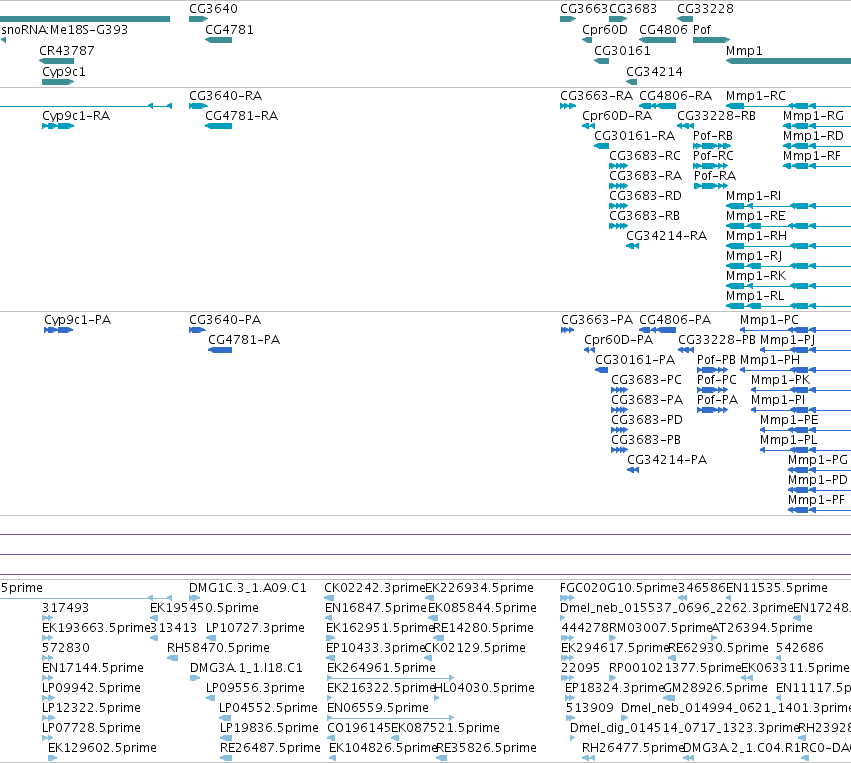This screenshot has height=763, width=851.
Task: Select the CG30161 gene
Action: 601,61
